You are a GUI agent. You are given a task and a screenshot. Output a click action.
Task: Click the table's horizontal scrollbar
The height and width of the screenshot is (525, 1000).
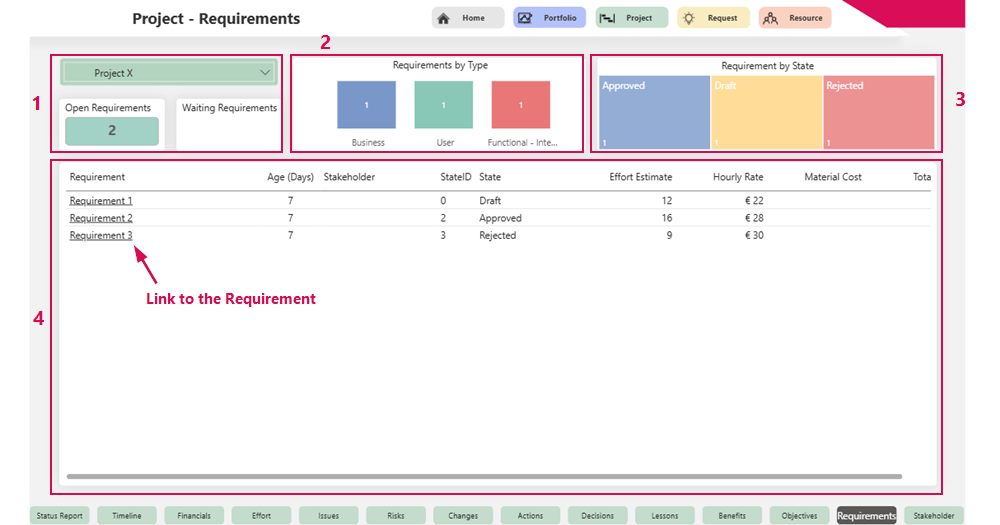(x=484, y=477)
